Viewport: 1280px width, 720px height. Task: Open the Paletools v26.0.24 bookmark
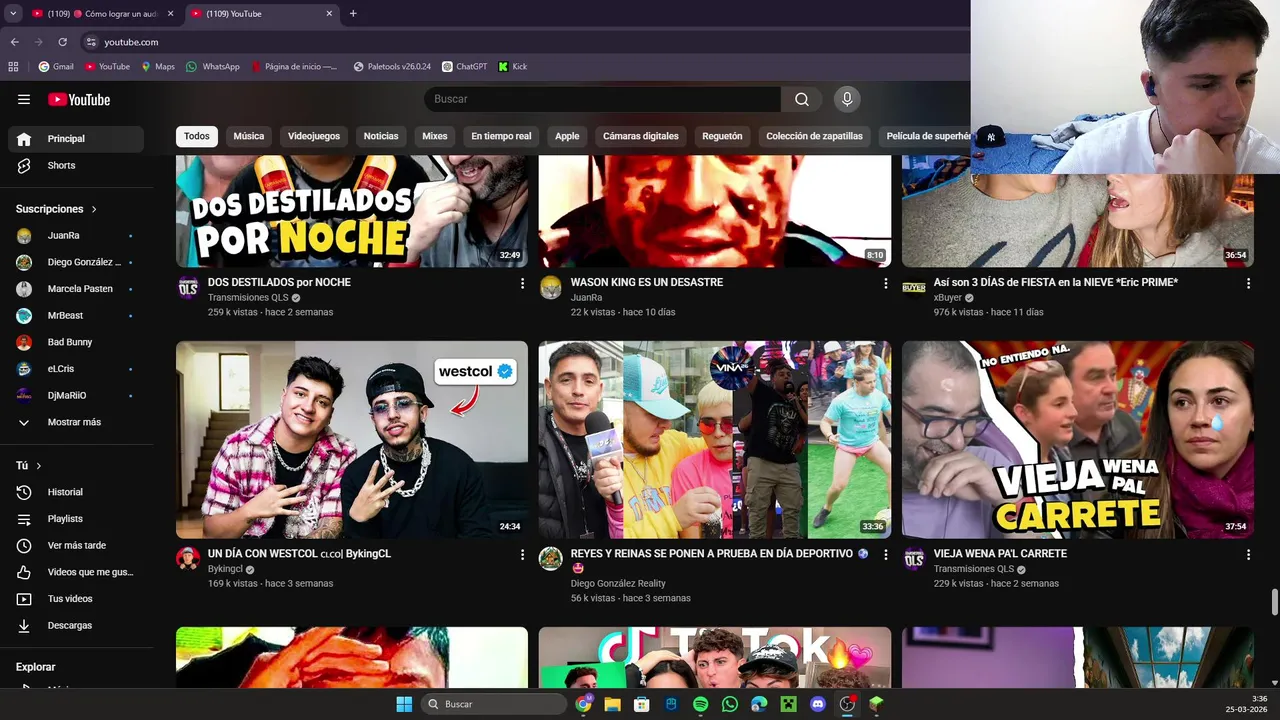[392, 67]
